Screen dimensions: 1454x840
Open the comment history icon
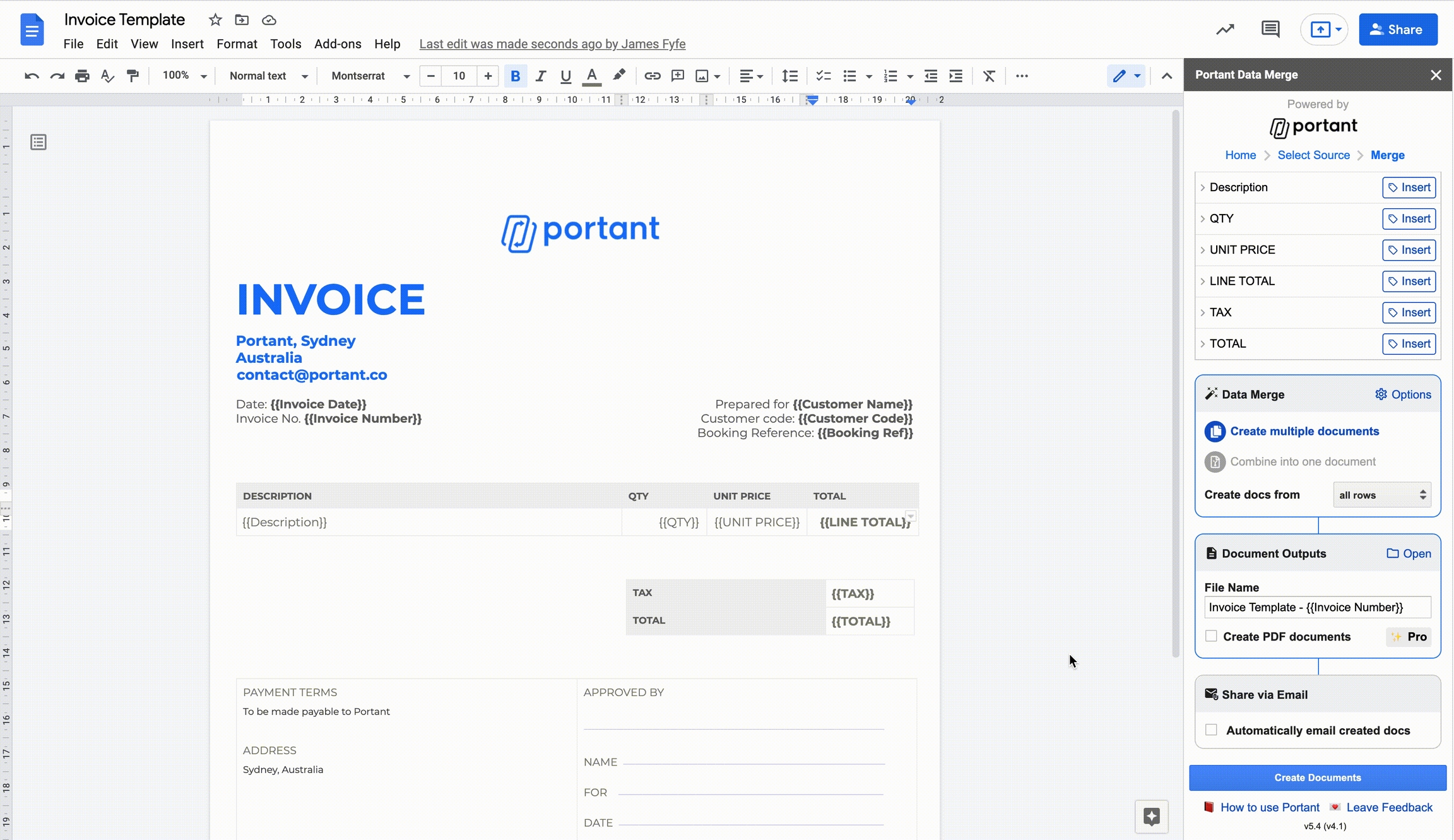(1270, 29)
